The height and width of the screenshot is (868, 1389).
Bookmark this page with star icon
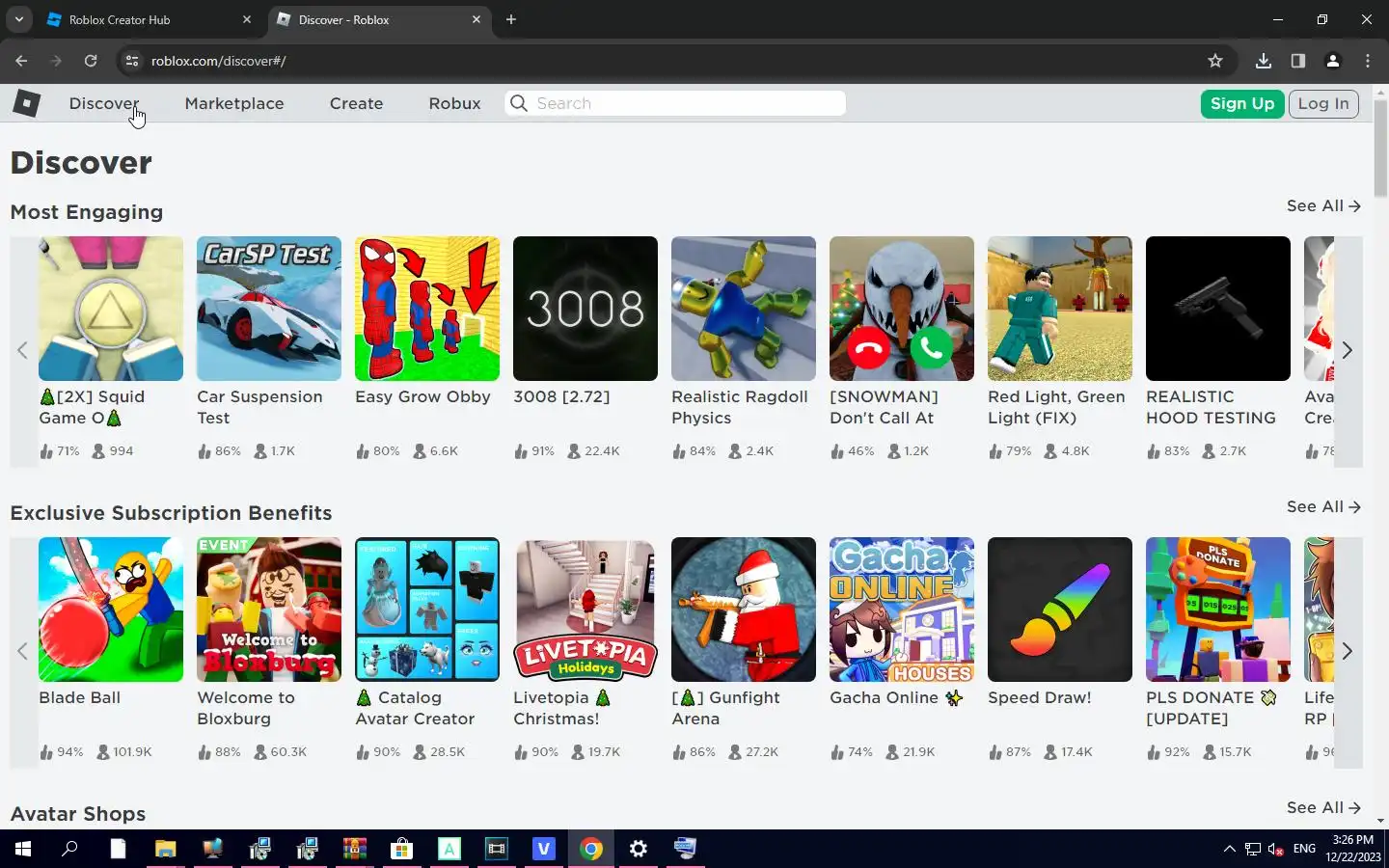1215,61
